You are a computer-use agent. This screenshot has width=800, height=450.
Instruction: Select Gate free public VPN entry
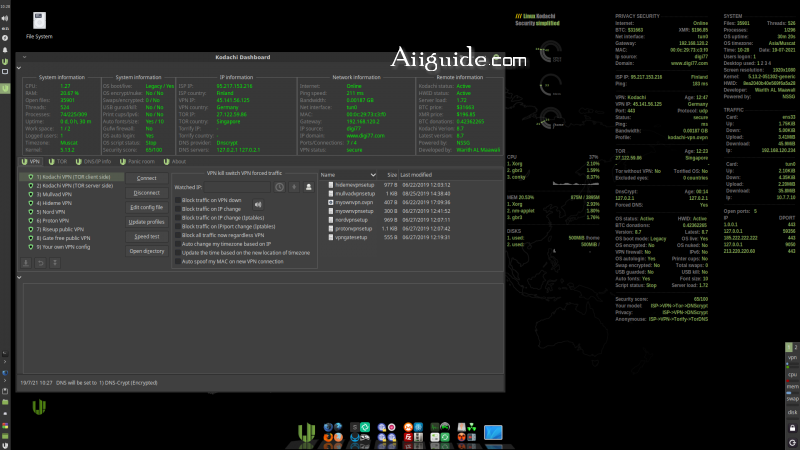pyautogui.click(x=71, y=238)
